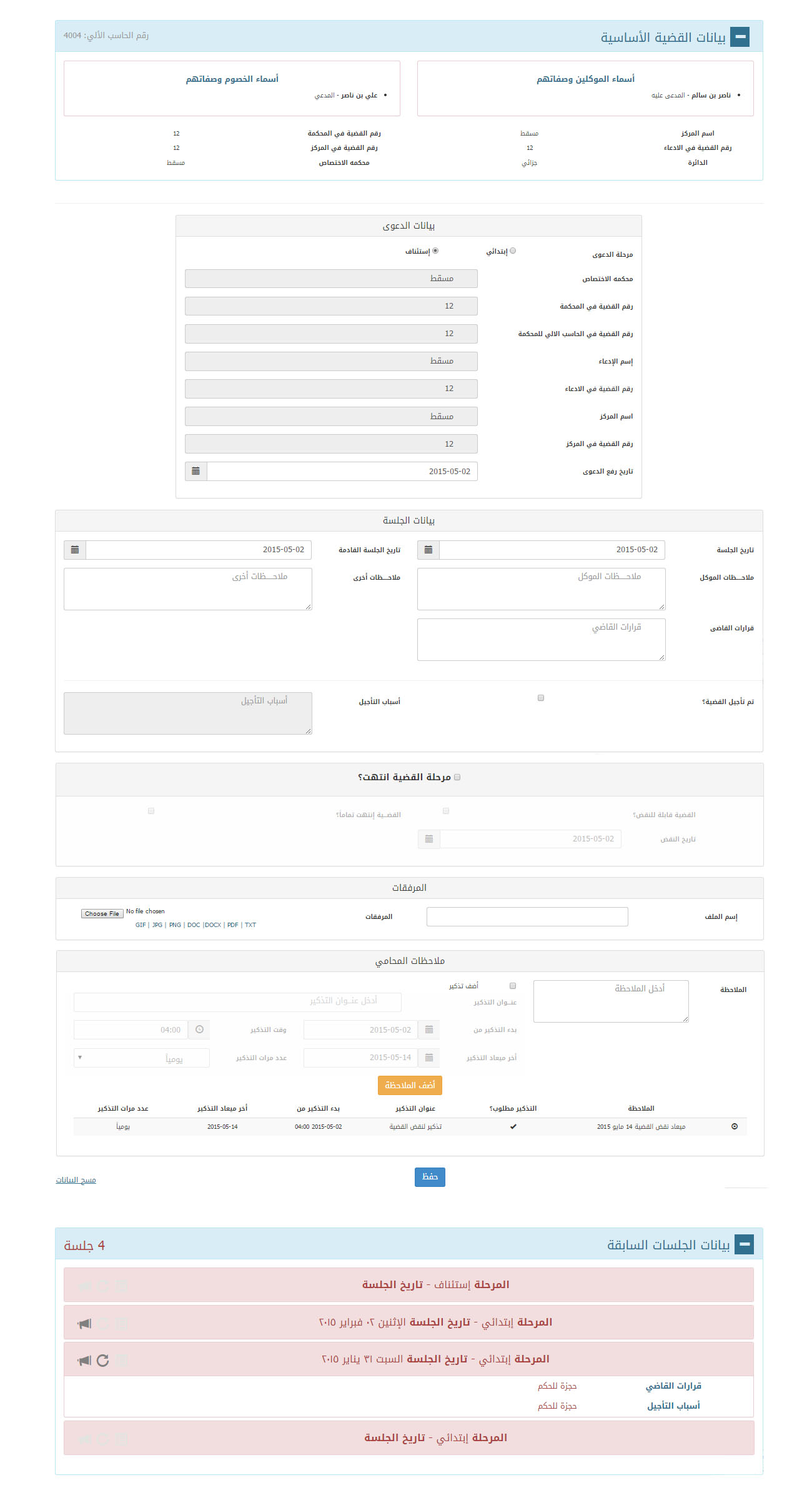Click faded list icon in ٣١ يناير session row

tap(122, 1360)
